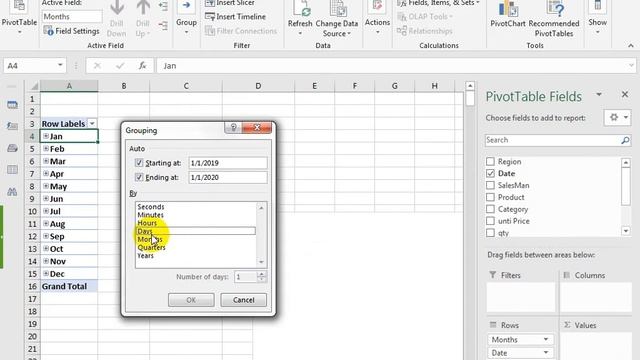Check the Category field checkbox

491,209
